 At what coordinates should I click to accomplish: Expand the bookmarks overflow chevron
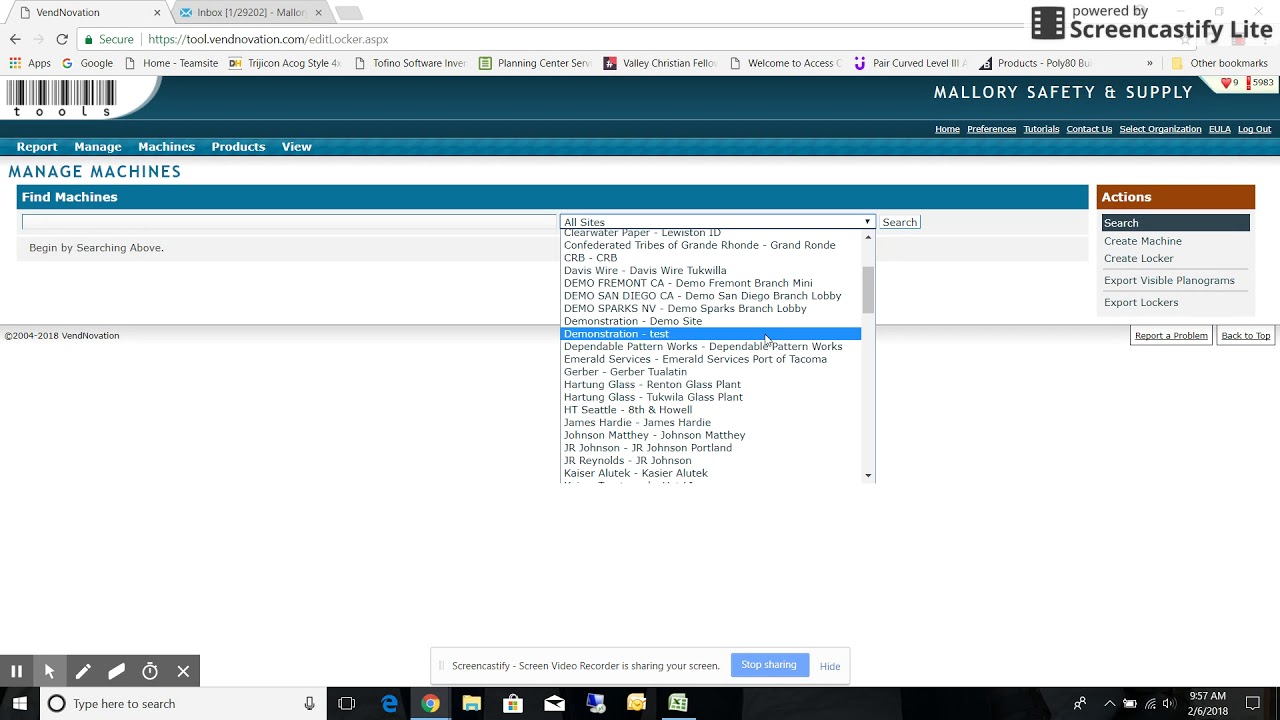point(1149,63)
